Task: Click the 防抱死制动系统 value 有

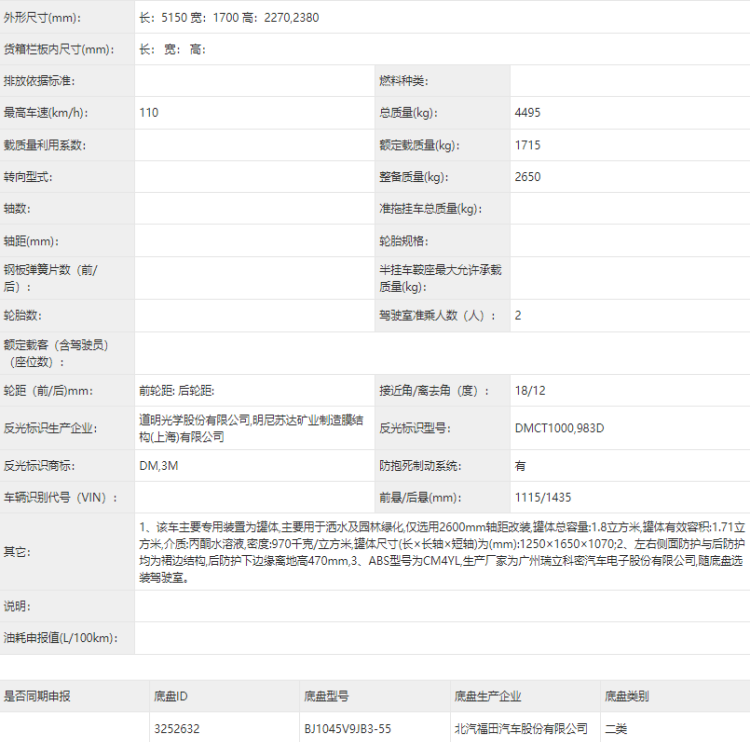Action: [x=520, y=466]
